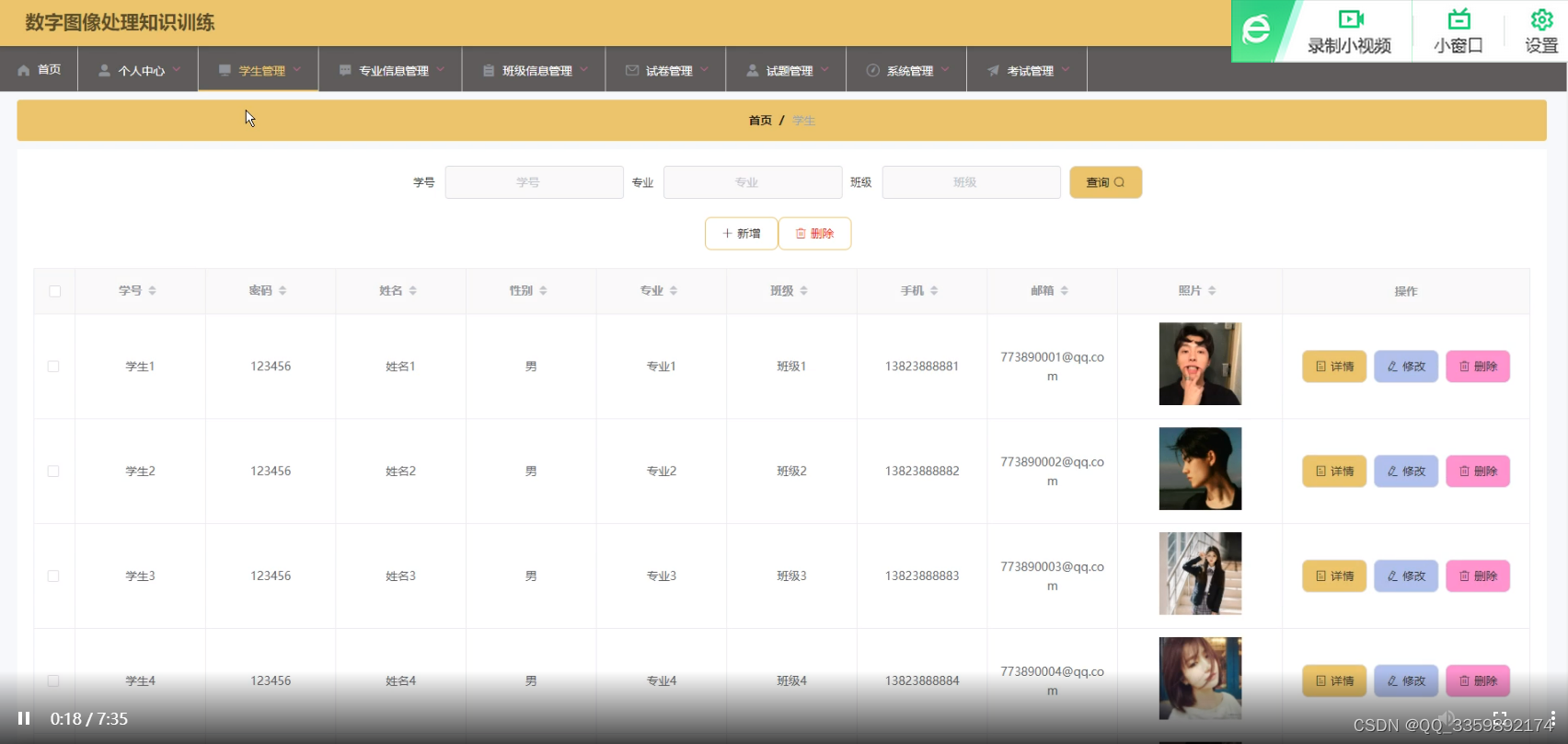Click the photo thumbnail of 学生2
The image size is (1568, 744).
pyautogui.click(x=1200, y=469)
